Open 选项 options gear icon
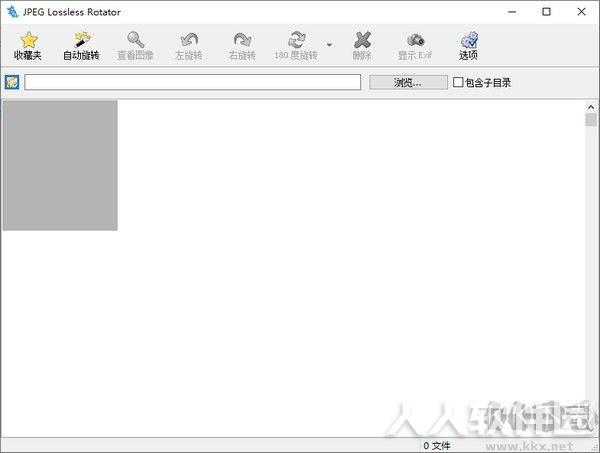Image resolution: width=600 pixels, height=453 pixels. pos(469,40)
